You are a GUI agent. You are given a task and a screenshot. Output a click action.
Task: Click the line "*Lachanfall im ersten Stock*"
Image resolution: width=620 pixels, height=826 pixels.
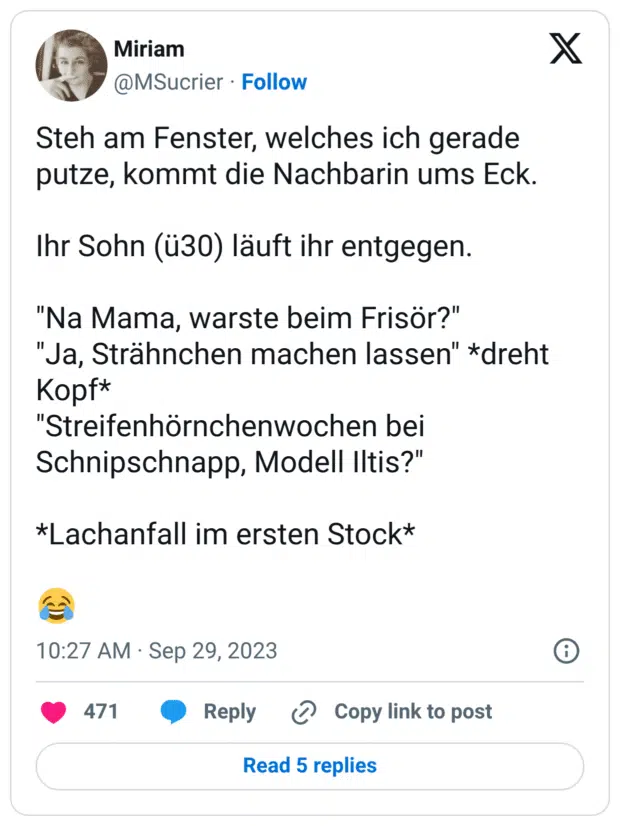click(226, 535)
